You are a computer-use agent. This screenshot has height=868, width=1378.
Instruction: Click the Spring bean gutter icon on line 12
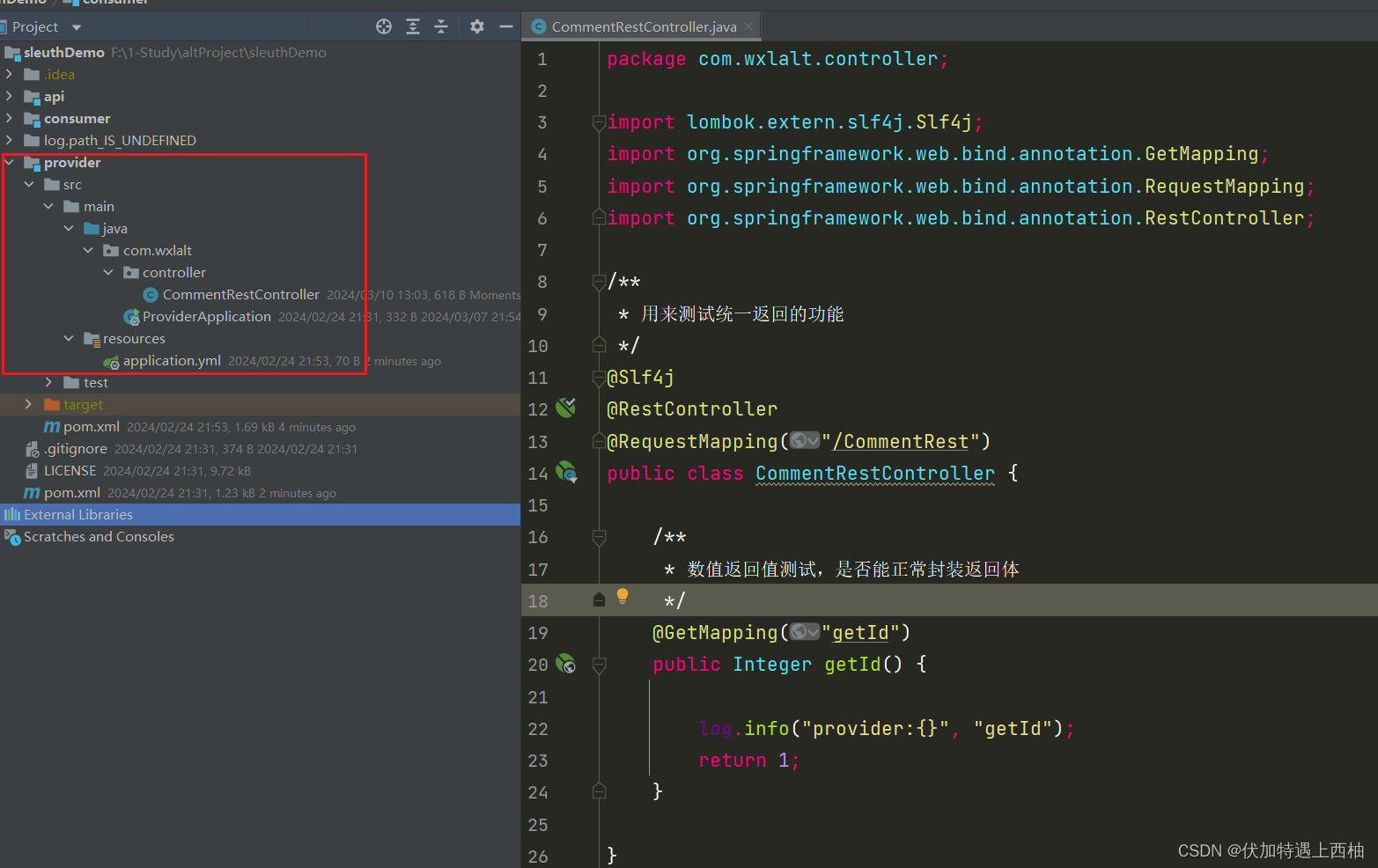click(x=566, y=408)
